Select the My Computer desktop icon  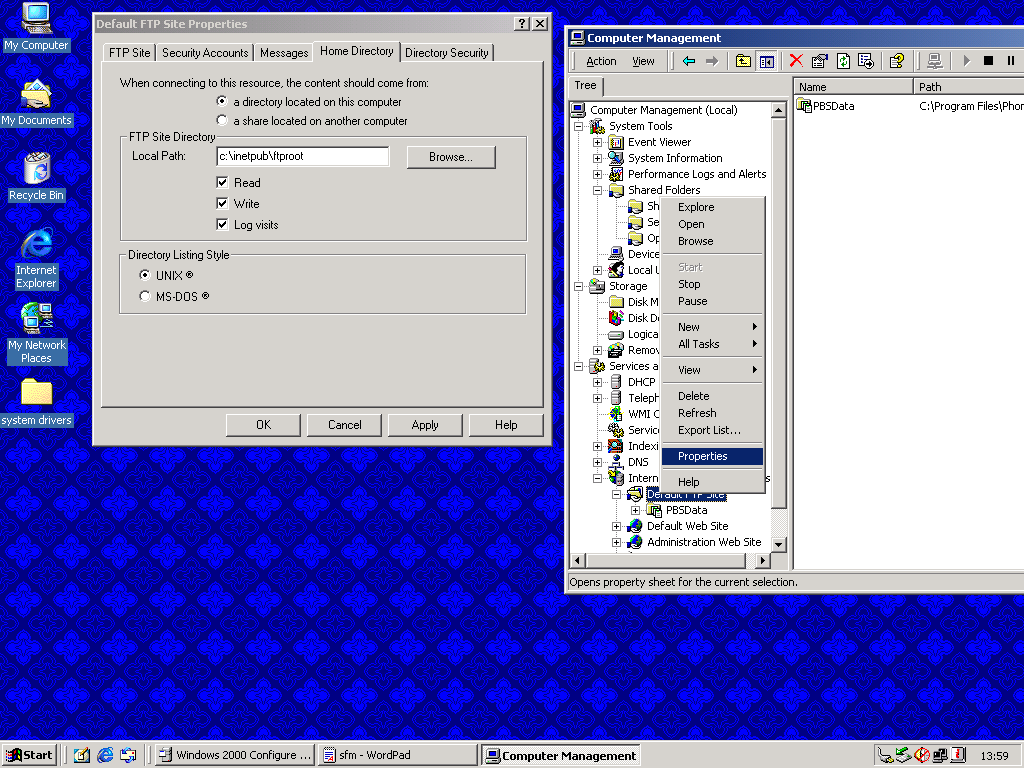click(x=36, y=27)
